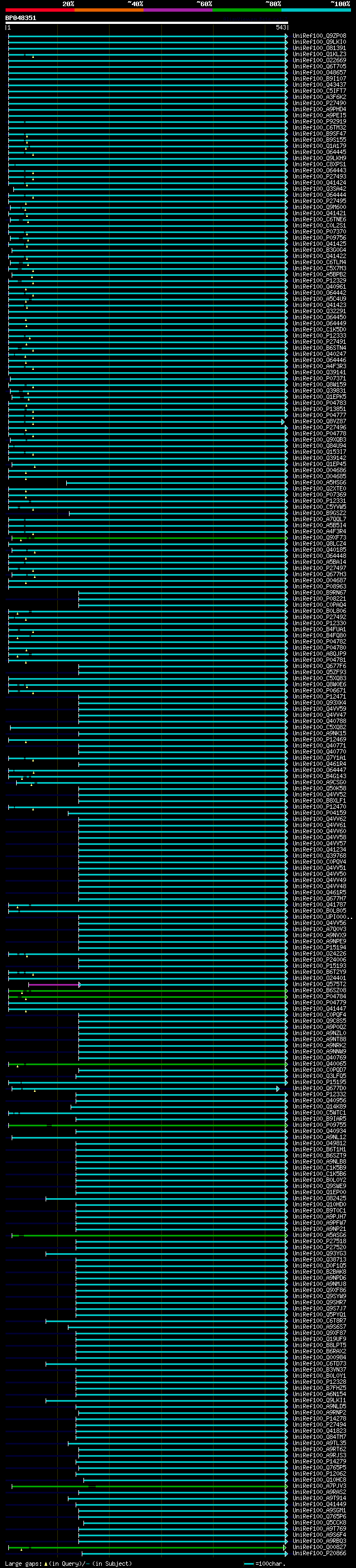This screenshot has width=356, height=1568.
Task: Open hit UniRef100_P04783
Action: point(319,403)
